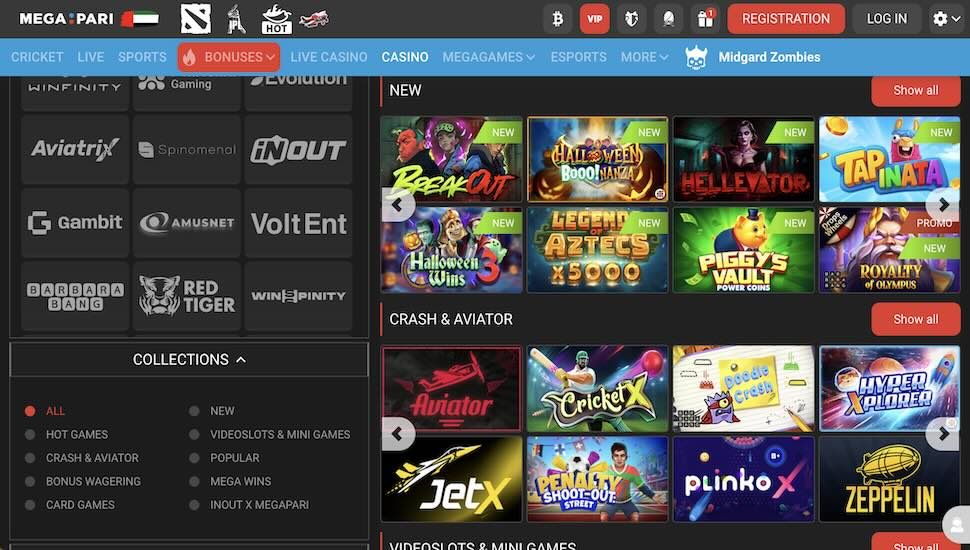Open the cricket player icon in header

coord(236,19)
